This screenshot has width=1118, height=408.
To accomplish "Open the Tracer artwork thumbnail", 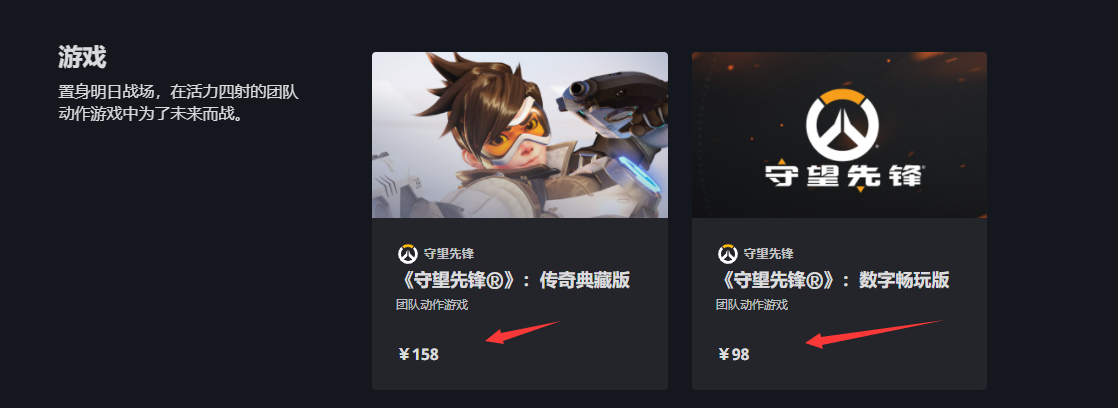I will pos(520,135).
